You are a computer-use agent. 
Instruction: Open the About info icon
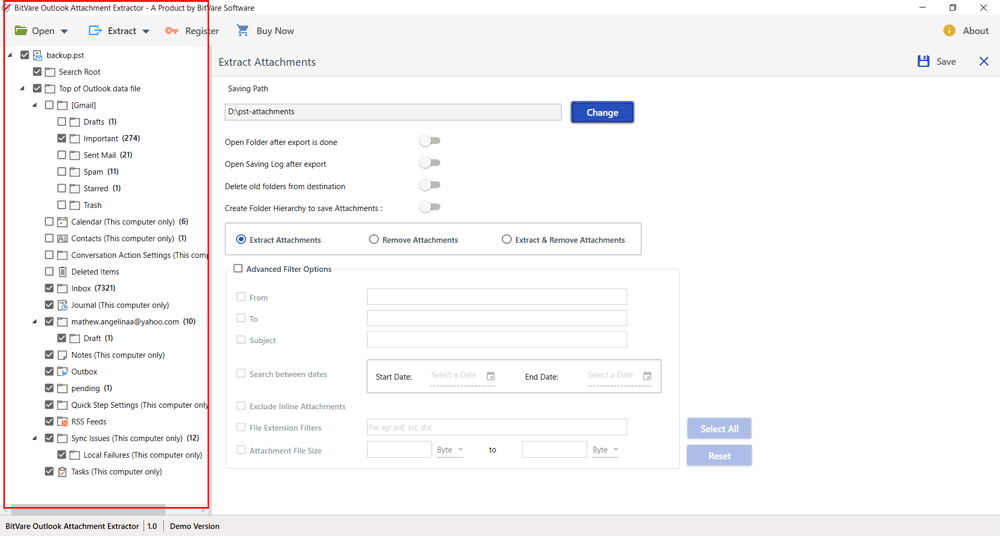[x=949, y=31]
